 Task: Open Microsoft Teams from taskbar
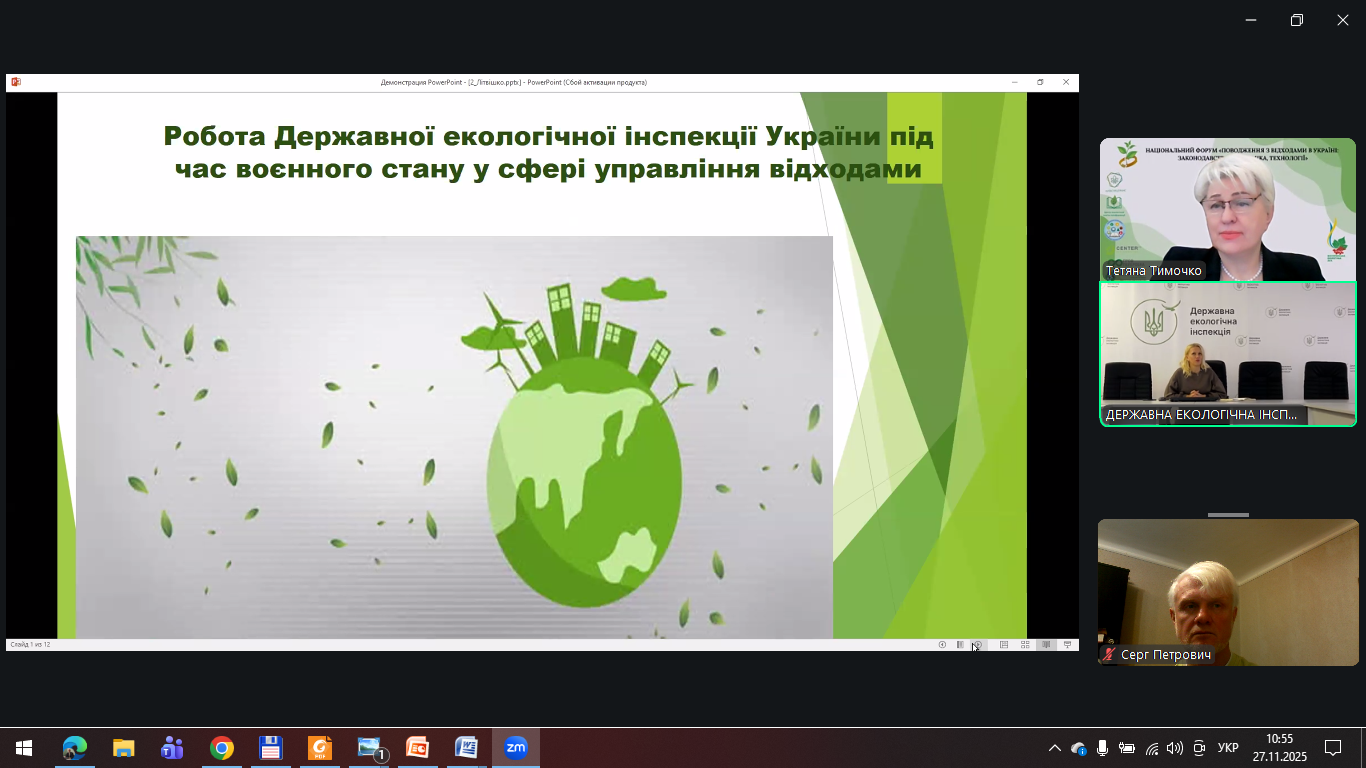(x=172, y=748)
